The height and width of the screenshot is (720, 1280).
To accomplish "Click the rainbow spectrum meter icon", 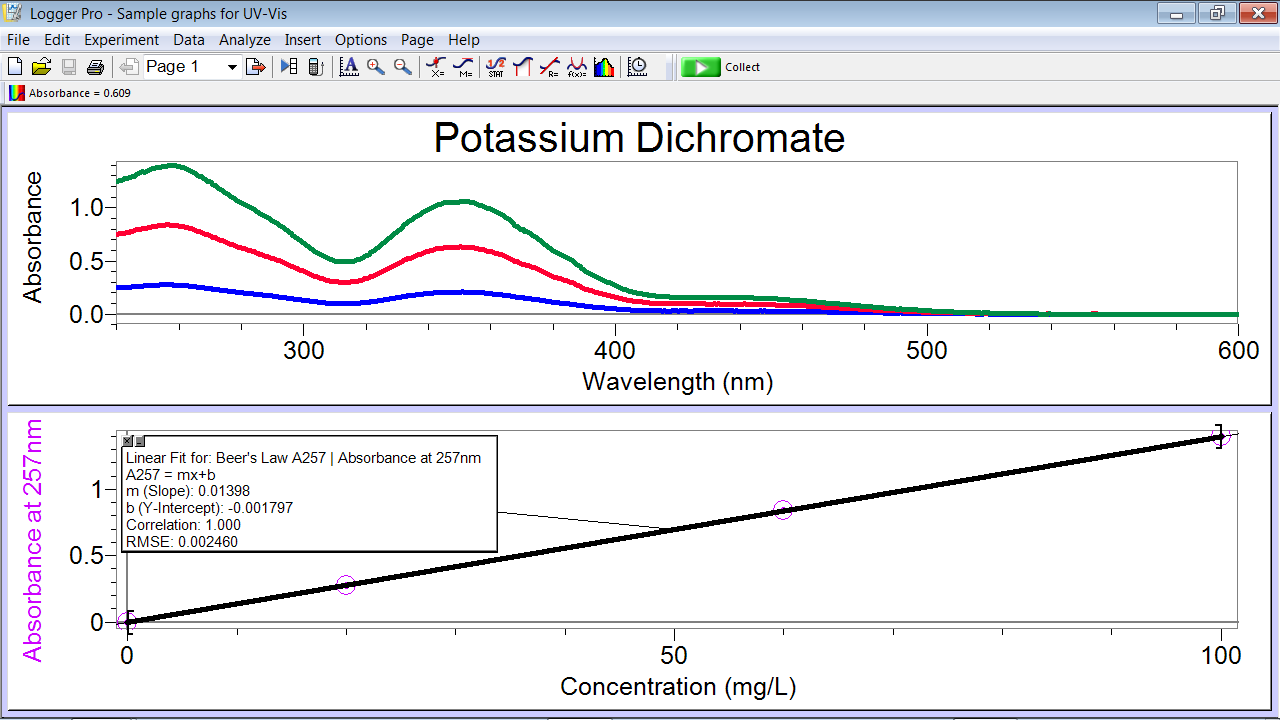I will tap(603, 66).
